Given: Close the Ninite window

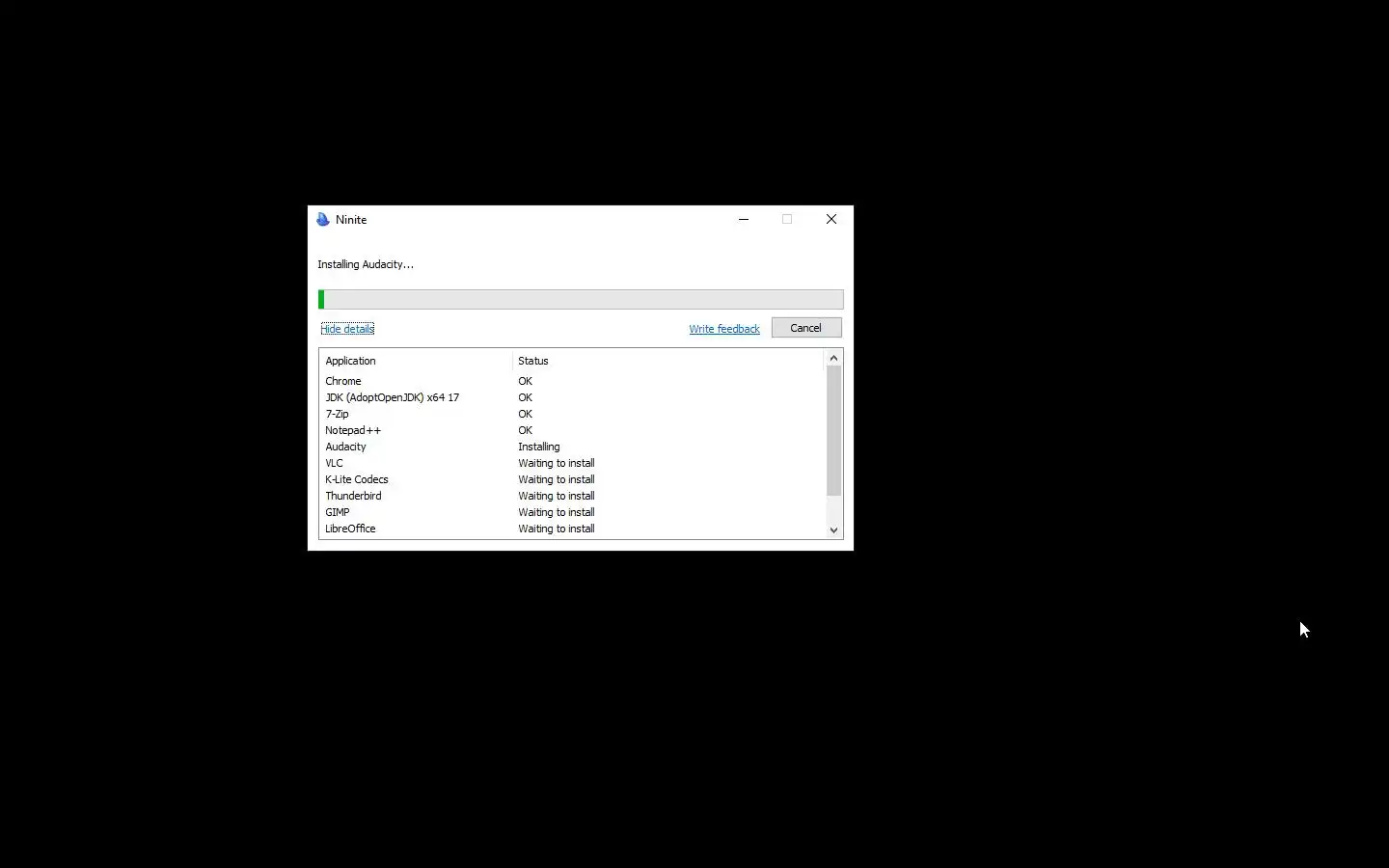Looking at the screenshot, I should coord(831,220).
